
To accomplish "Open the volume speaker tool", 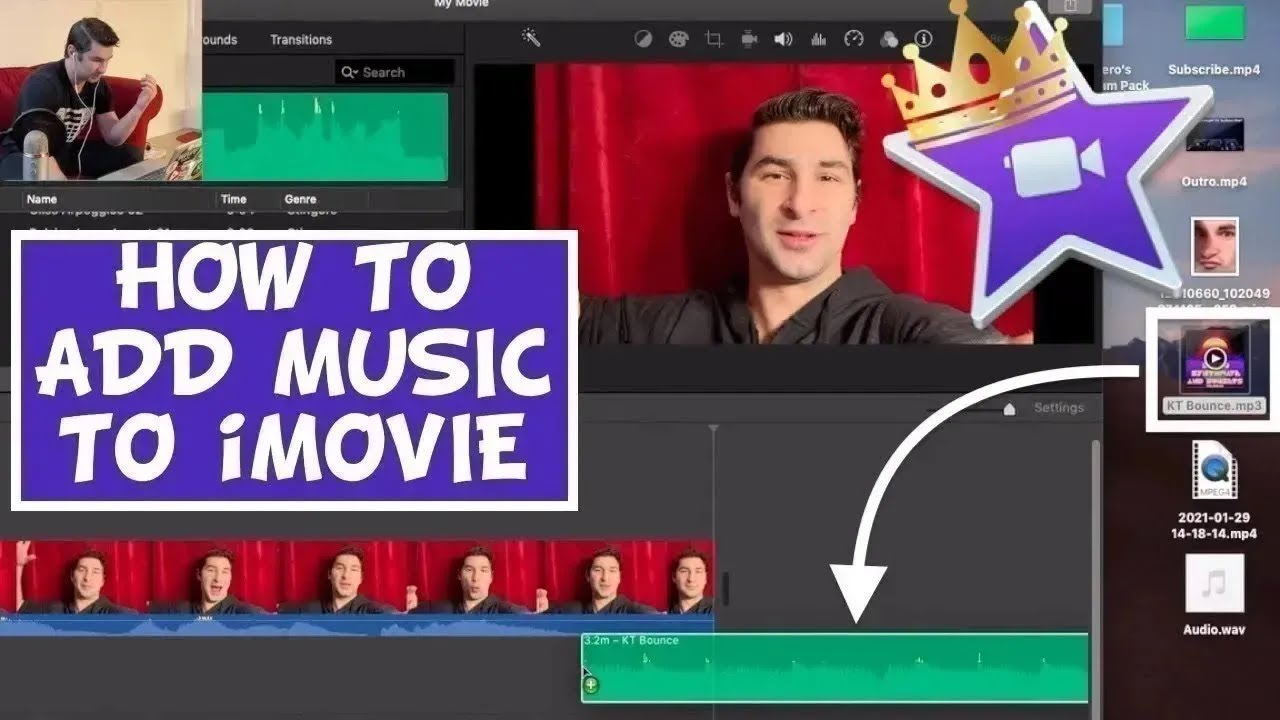I will point(783,39).
